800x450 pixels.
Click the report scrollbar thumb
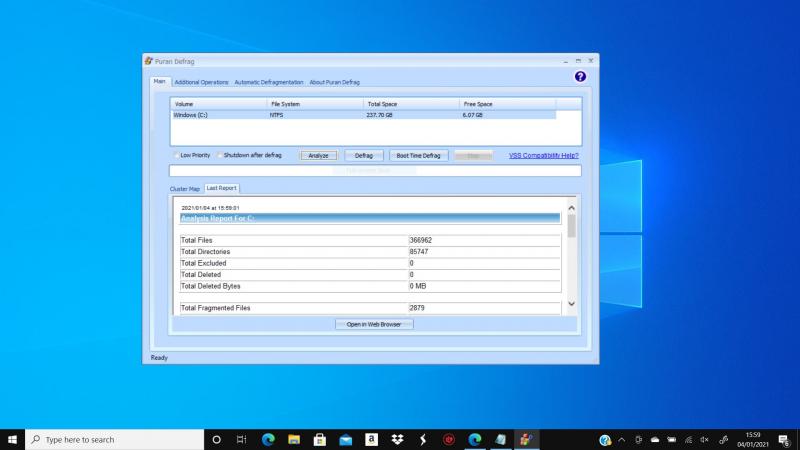(571, 226)
